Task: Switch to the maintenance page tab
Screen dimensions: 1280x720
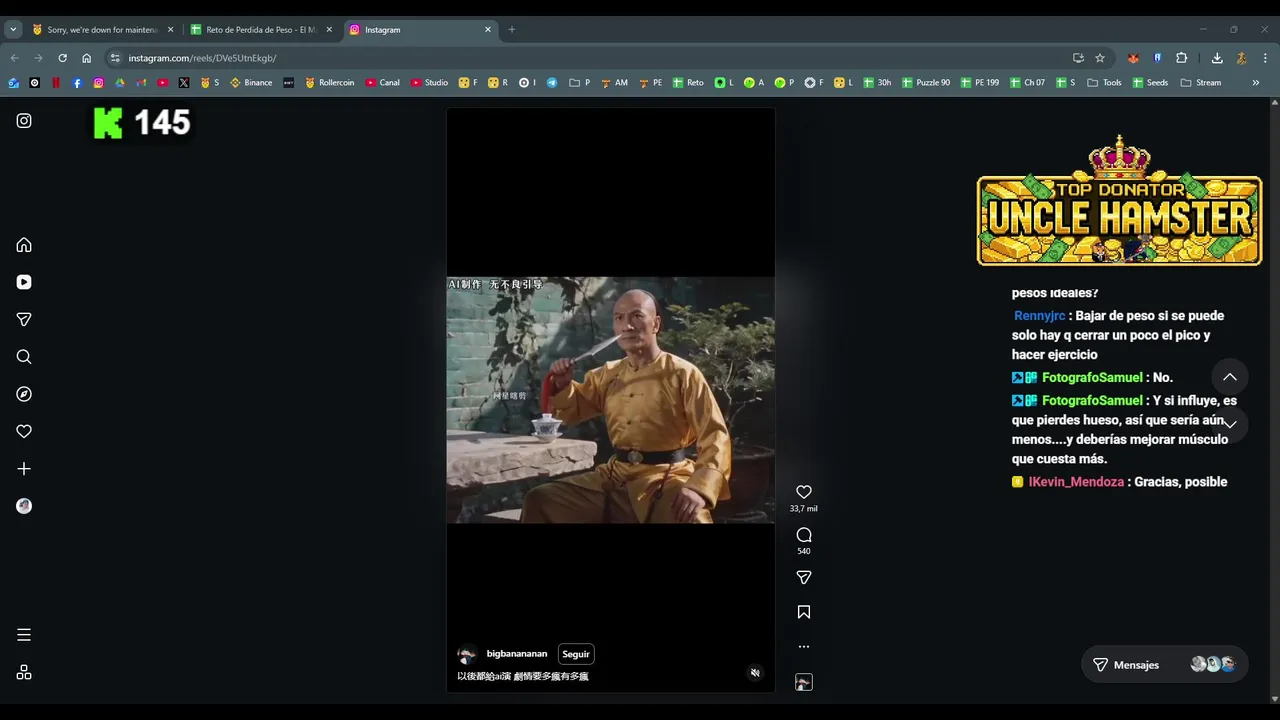Action: pyautogui.click(x=102, y=30)
